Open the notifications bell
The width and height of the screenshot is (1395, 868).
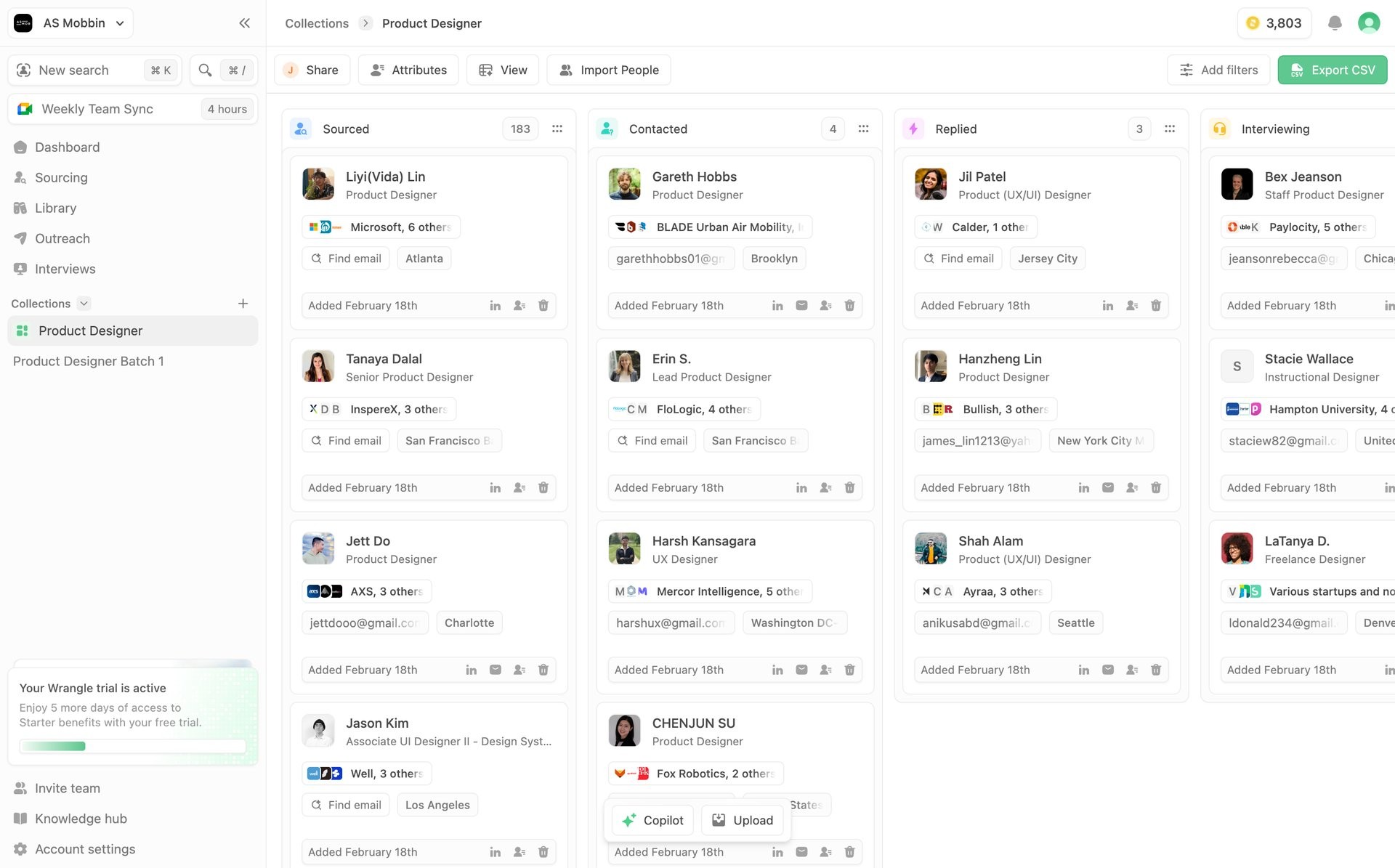[1335, 23]
